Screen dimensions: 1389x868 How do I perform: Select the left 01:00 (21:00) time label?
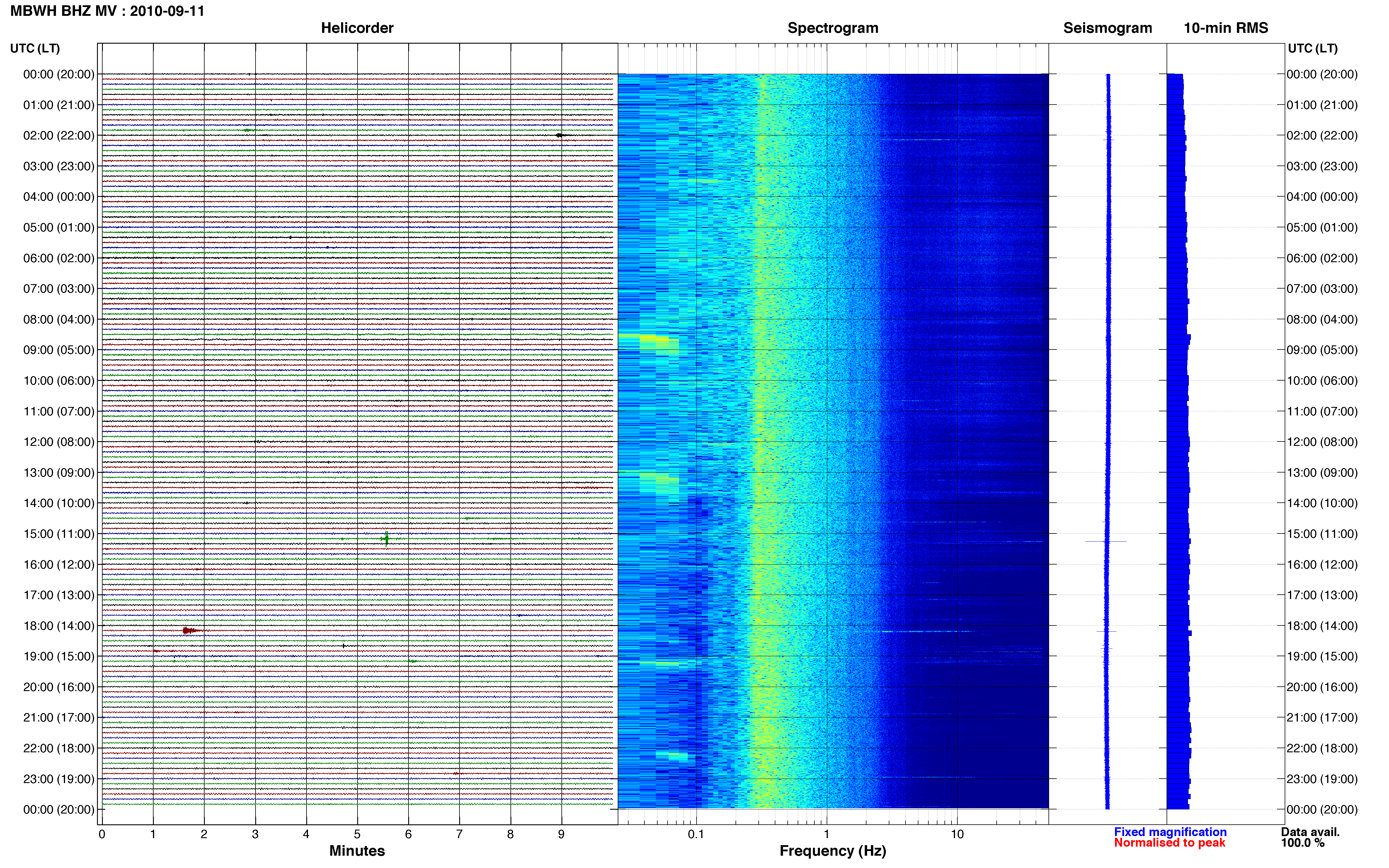pyautogui.click(x=59, y=105)
